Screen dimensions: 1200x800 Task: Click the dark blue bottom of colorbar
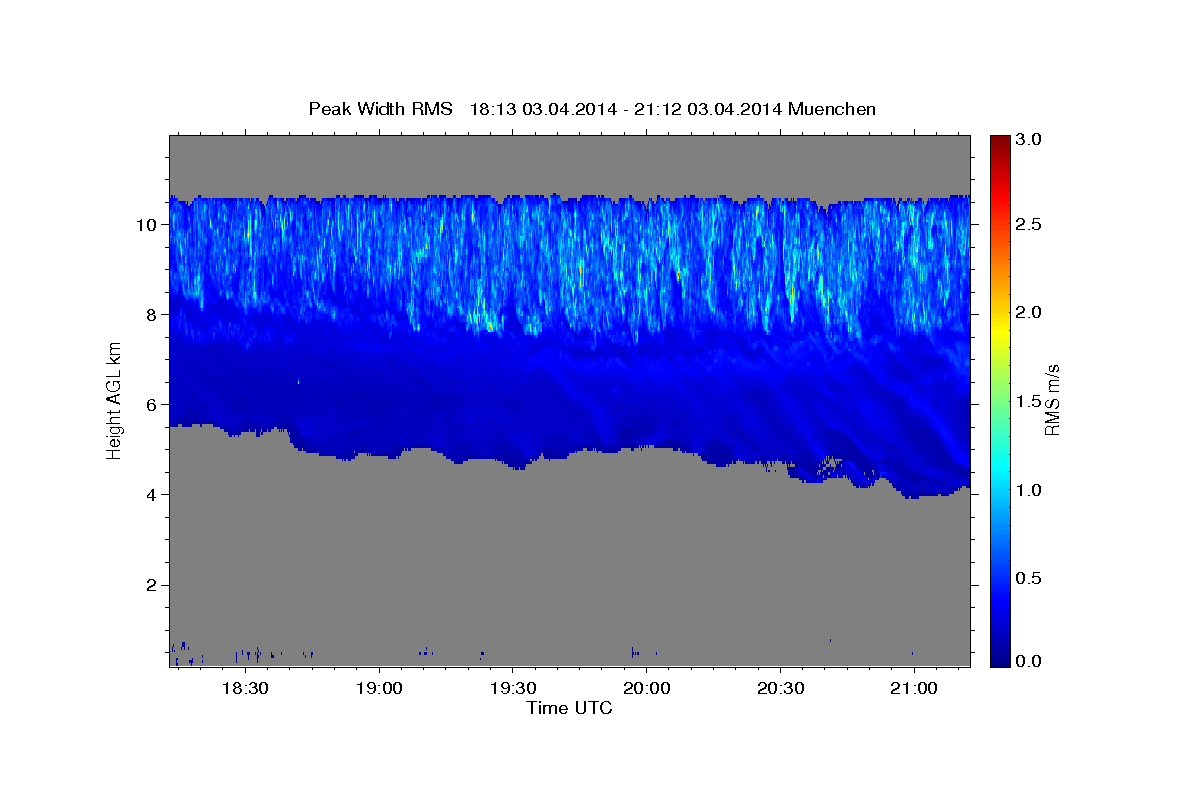pos(999,655)
